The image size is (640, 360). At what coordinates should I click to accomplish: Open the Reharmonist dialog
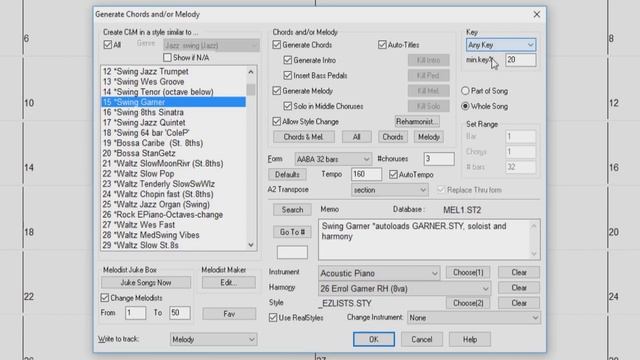417,122
